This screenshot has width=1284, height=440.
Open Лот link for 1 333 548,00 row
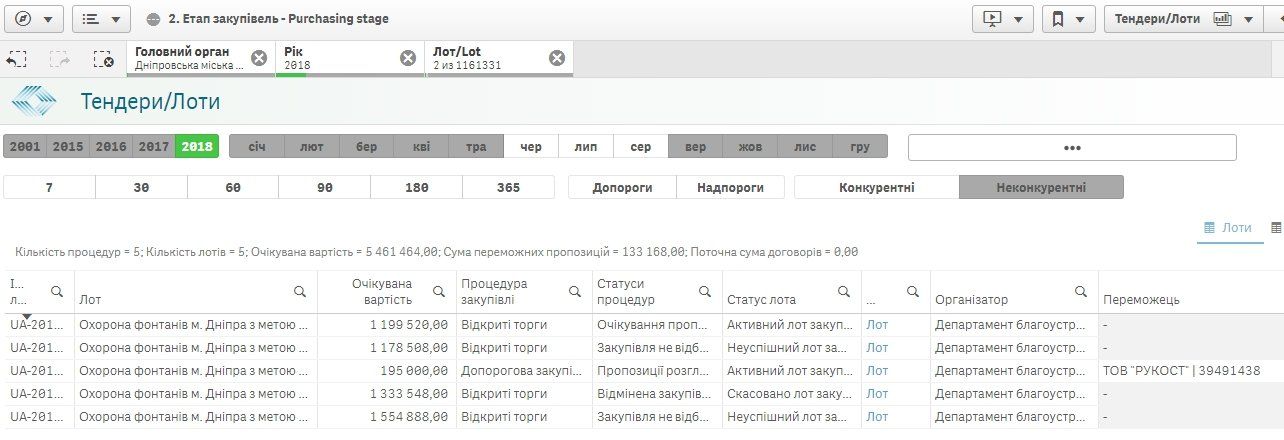877,393
